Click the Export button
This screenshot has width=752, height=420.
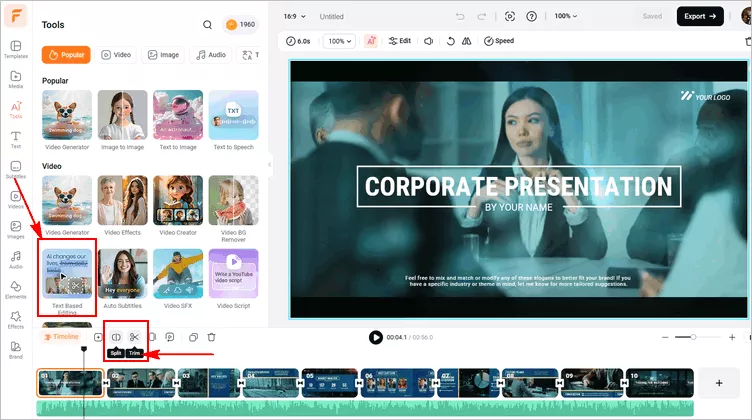[x=700, y=16]
